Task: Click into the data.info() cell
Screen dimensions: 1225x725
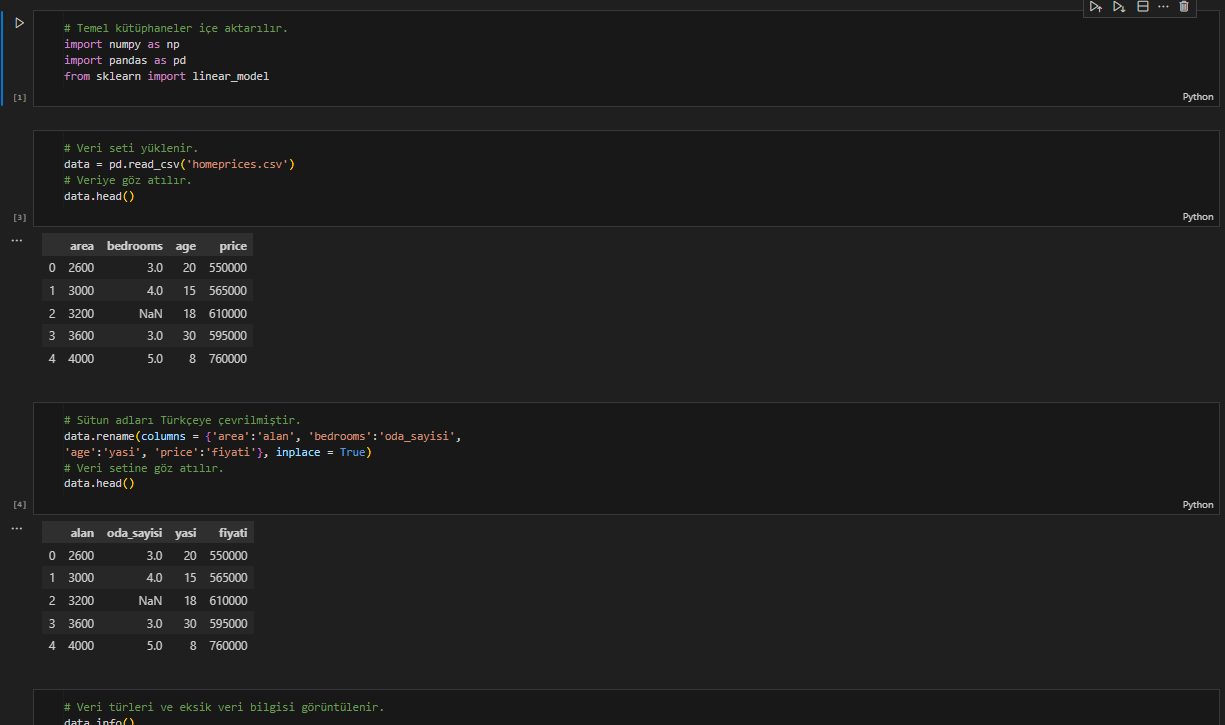Action: pyautogui.click(x=98, y=720)
